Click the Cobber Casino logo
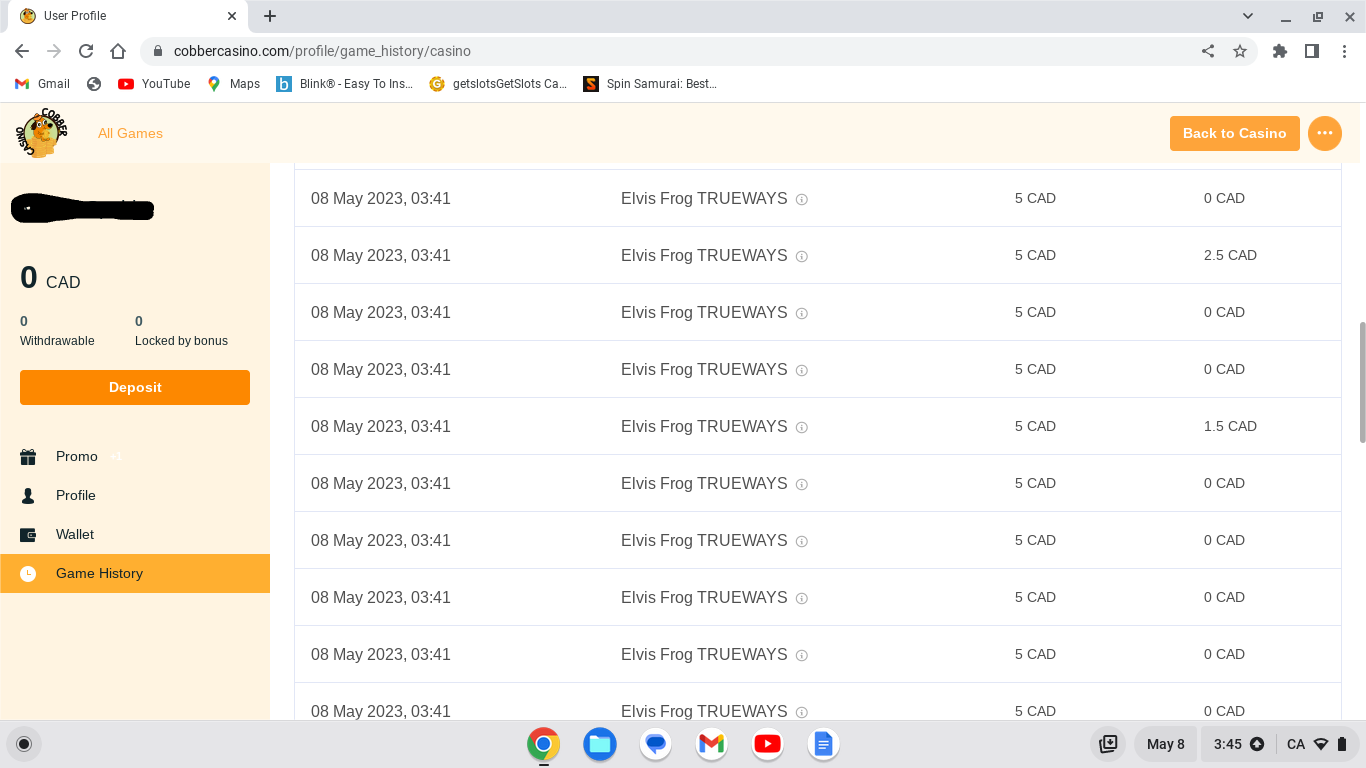 pyautogui.click(x=42, y=133)
